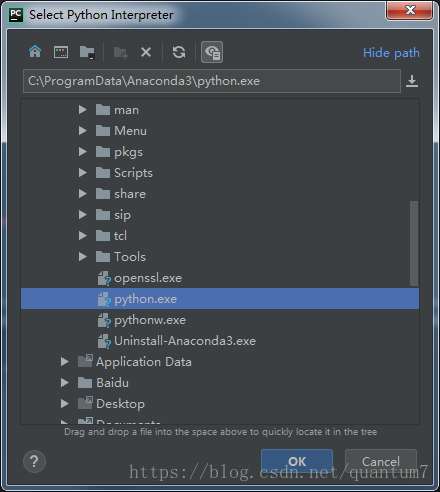Select the Application Data label

pyautogui.click(x=144, y=362)
